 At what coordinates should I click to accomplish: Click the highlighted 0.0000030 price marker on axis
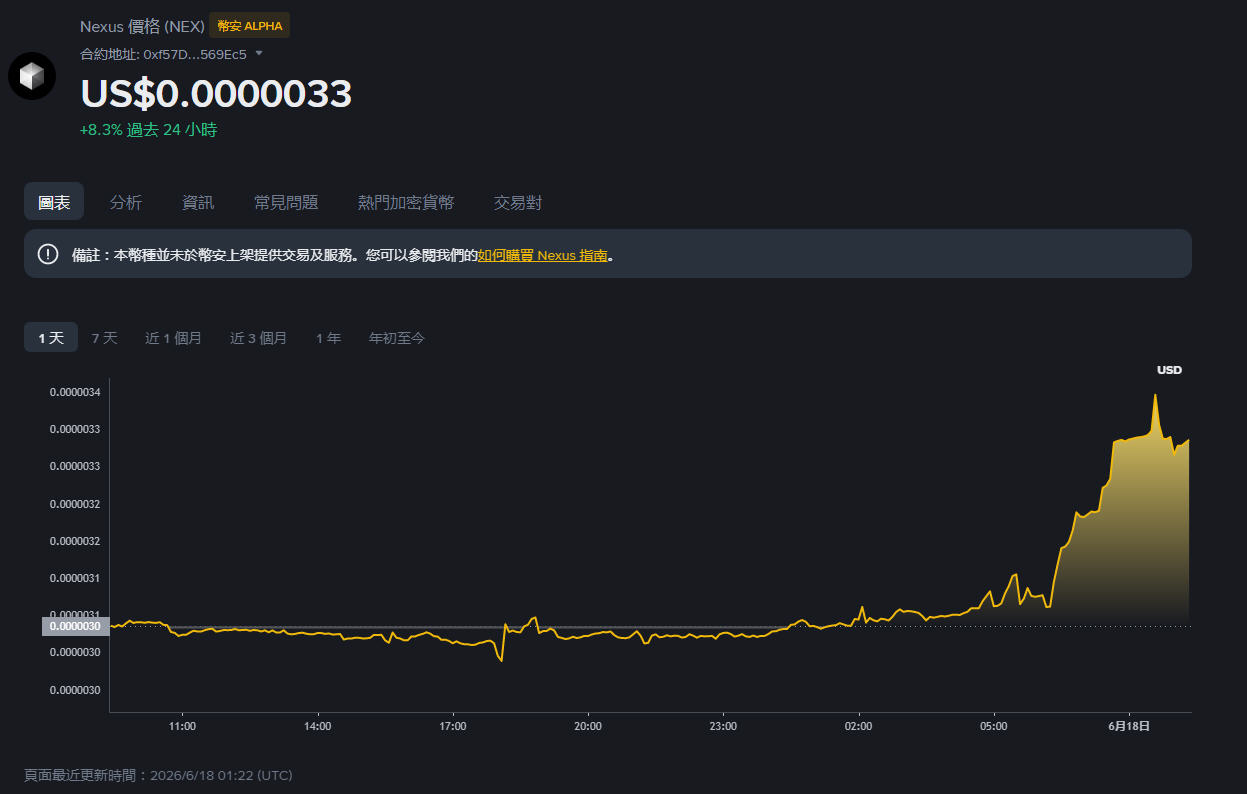pos(75,626)
